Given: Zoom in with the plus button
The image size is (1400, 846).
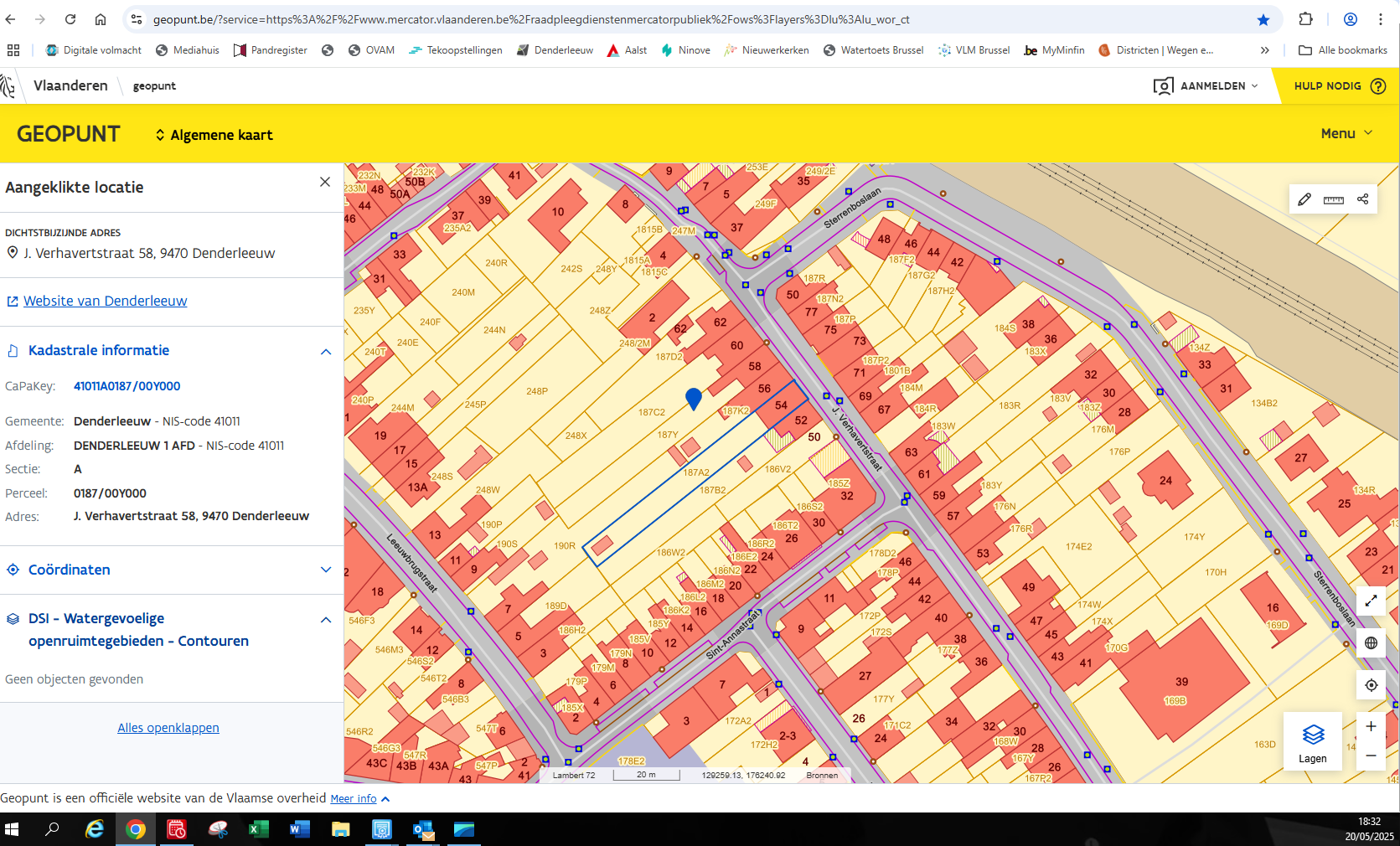Looking at the screenshot, I should pos(1371,726).
